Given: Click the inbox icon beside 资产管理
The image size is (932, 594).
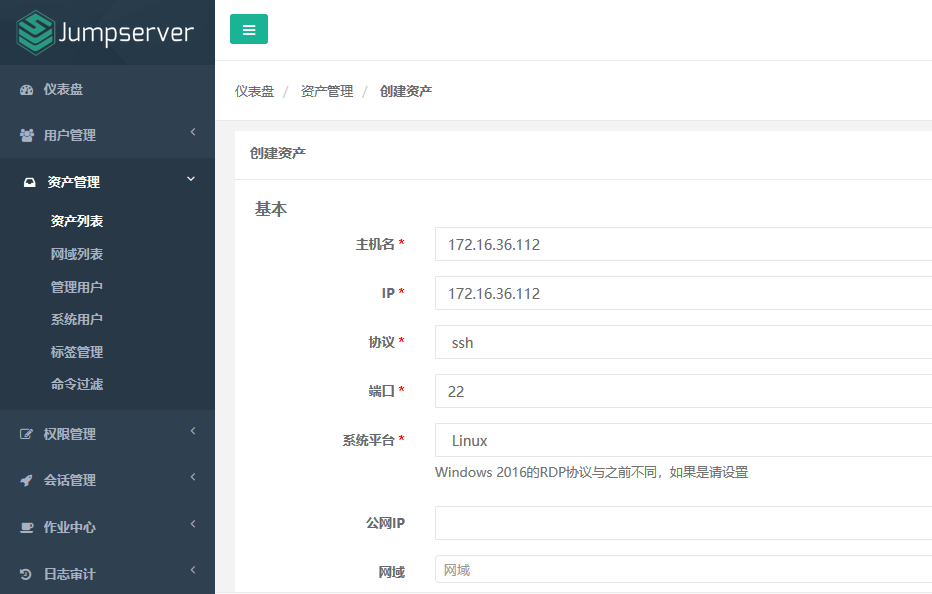Looking at the screenshot, I should pyautogui.click(x=30, y=183).
